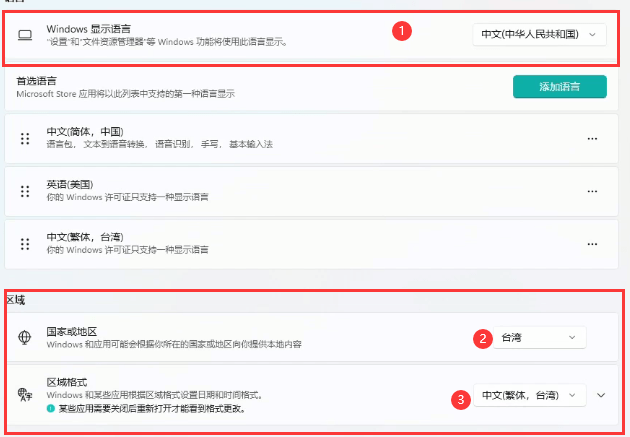The width and height of the screenshot is (630, 437).
Task: Click the globe icon beside 国家或地区
Action: click(25, 337)
